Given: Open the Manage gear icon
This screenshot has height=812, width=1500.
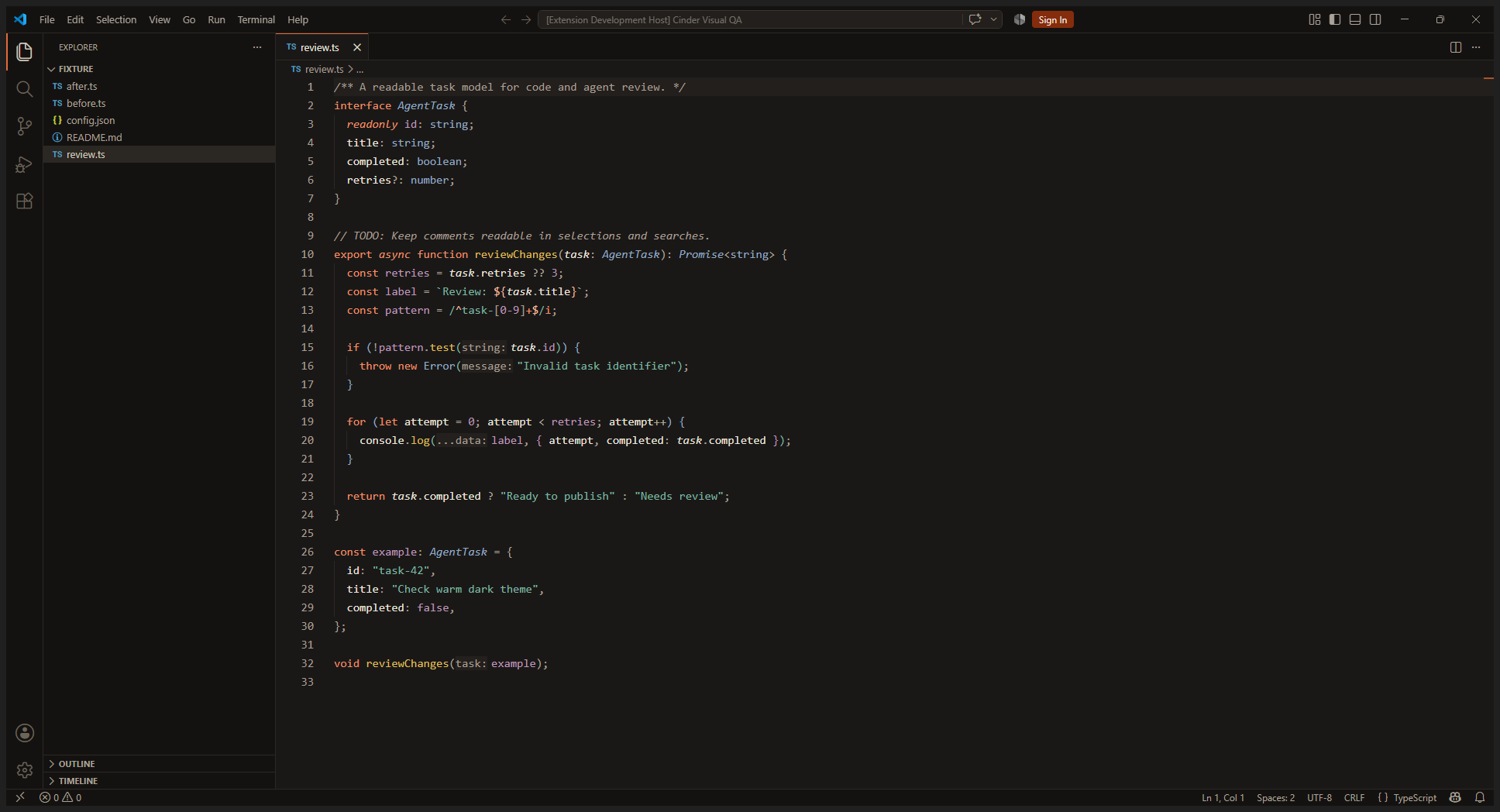Looking at the screenshot, I should pos(25,770).
